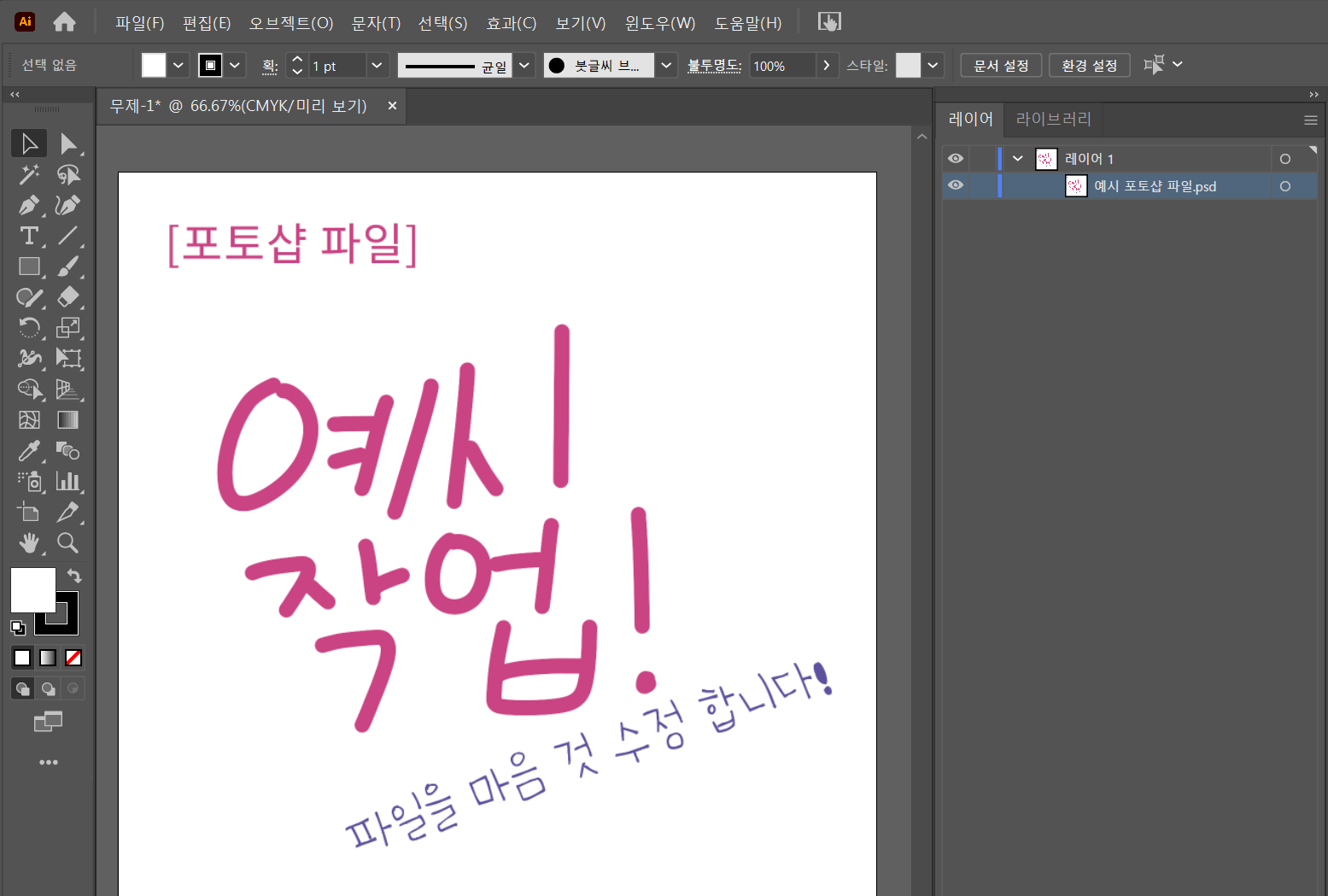Collapse the 레이어 1 layer contents
The height and width of the screenshot is (896, 1328).
1016,158
